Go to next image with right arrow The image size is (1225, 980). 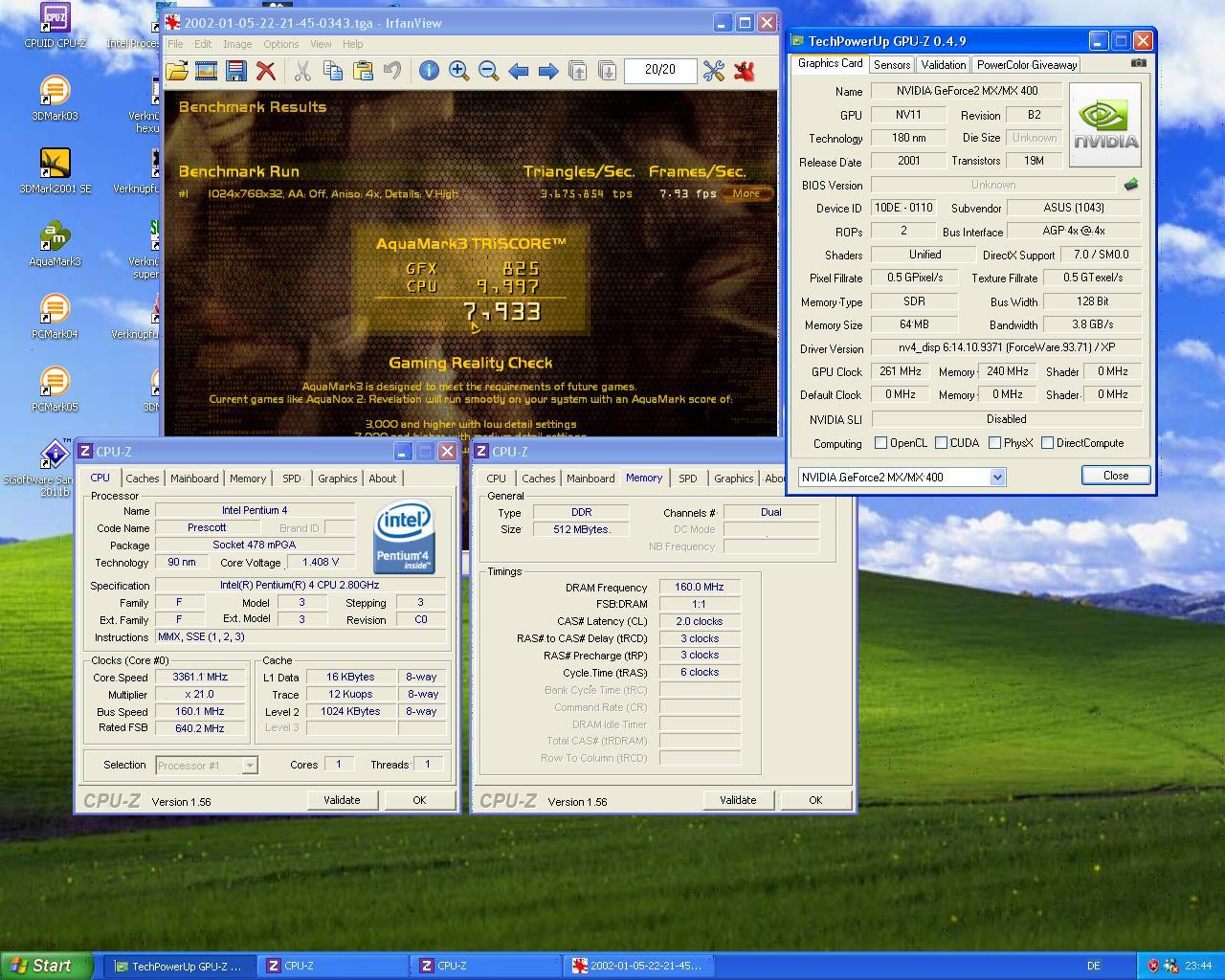click(548, 70)
